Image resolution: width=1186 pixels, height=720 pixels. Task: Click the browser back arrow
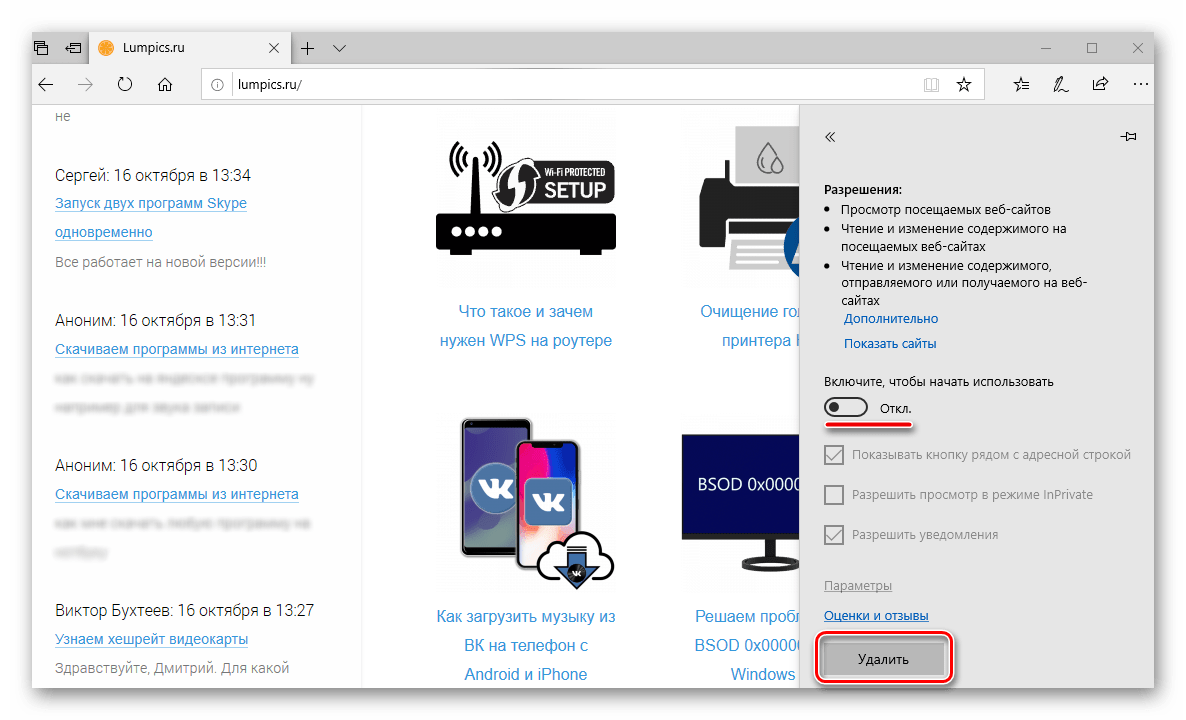pos(46,85)
